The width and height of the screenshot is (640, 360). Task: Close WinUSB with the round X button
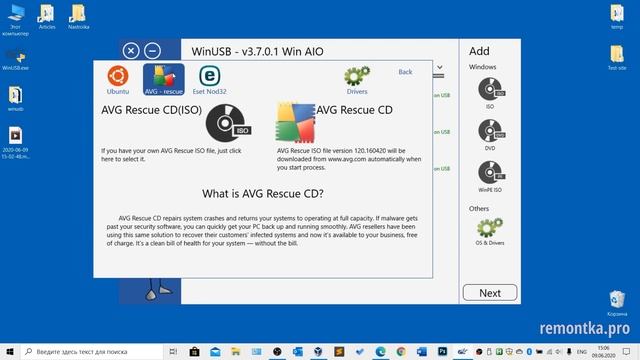click(131, 51)
